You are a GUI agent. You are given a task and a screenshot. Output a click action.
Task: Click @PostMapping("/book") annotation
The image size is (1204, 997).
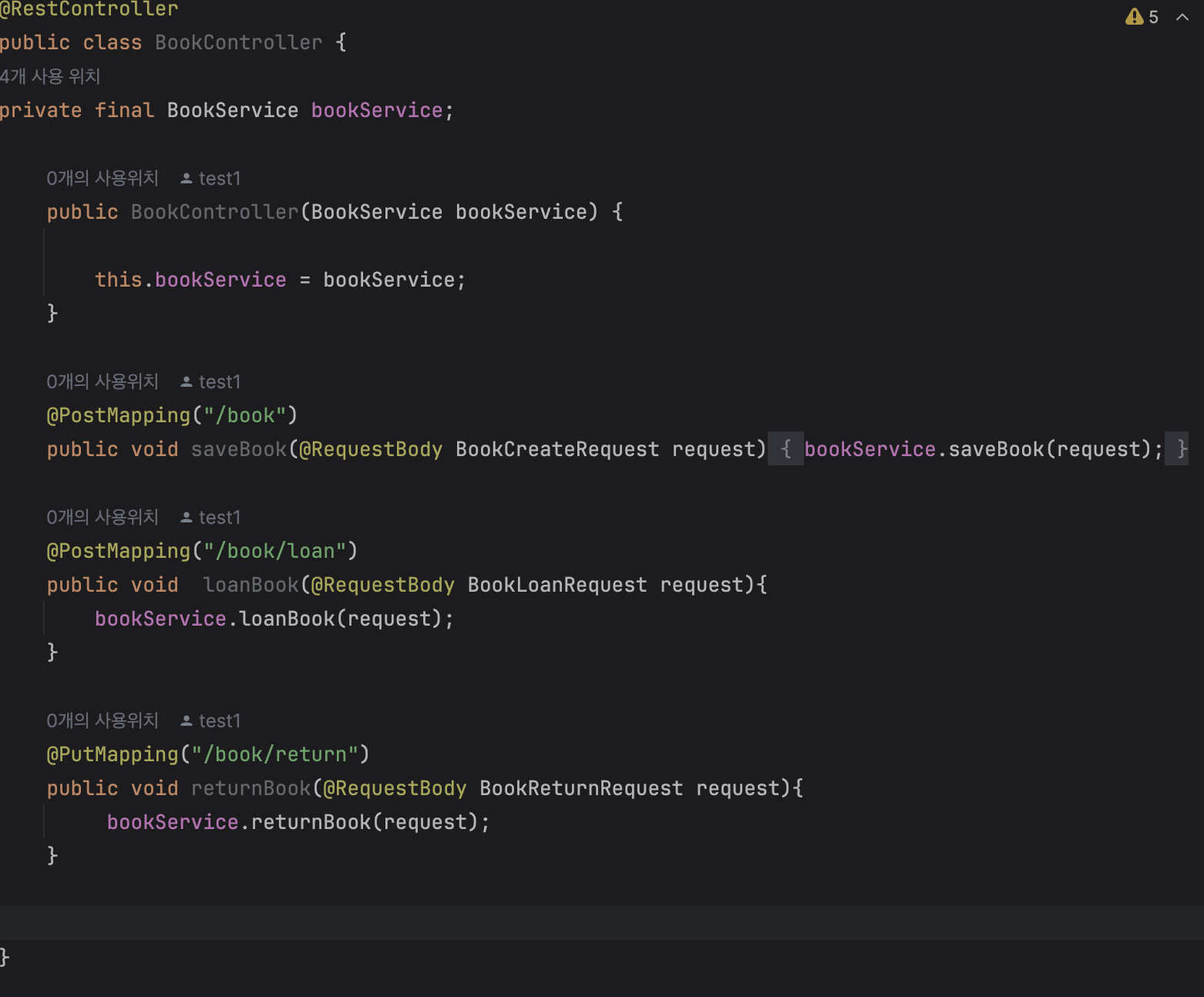[172, 415]
